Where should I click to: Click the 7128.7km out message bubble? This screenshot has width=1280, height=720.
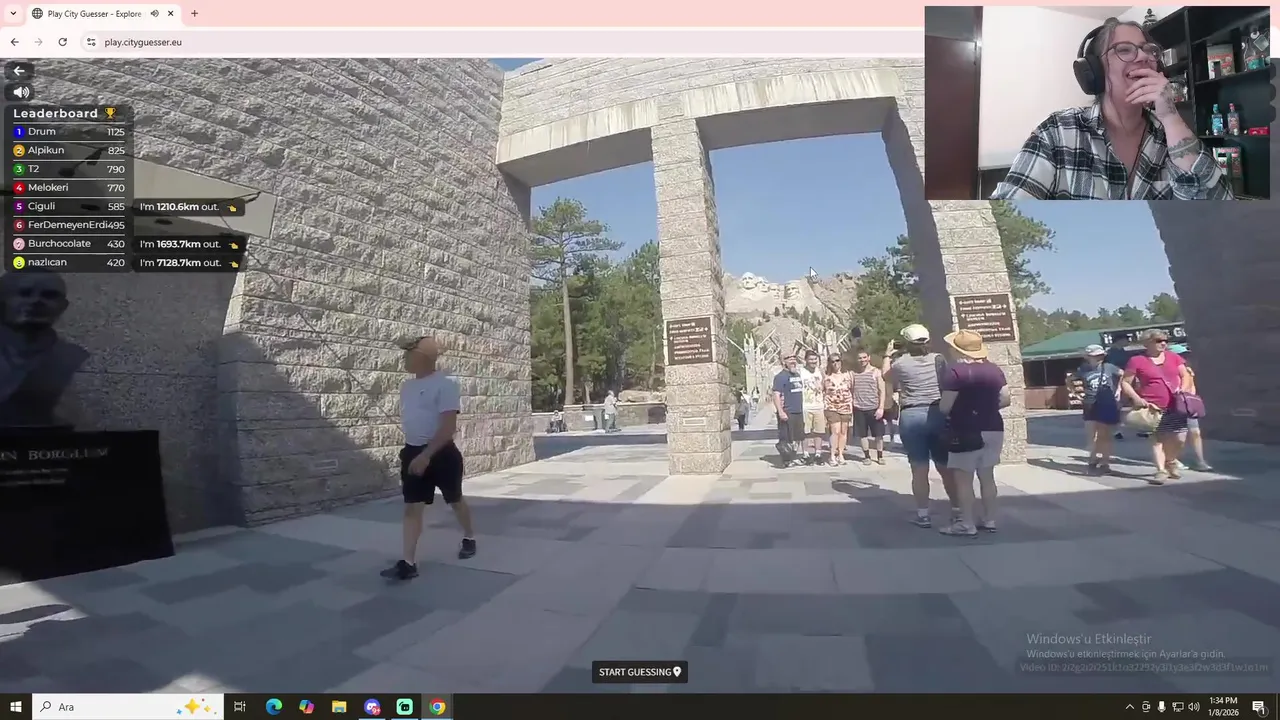click(x=189, y=263)
